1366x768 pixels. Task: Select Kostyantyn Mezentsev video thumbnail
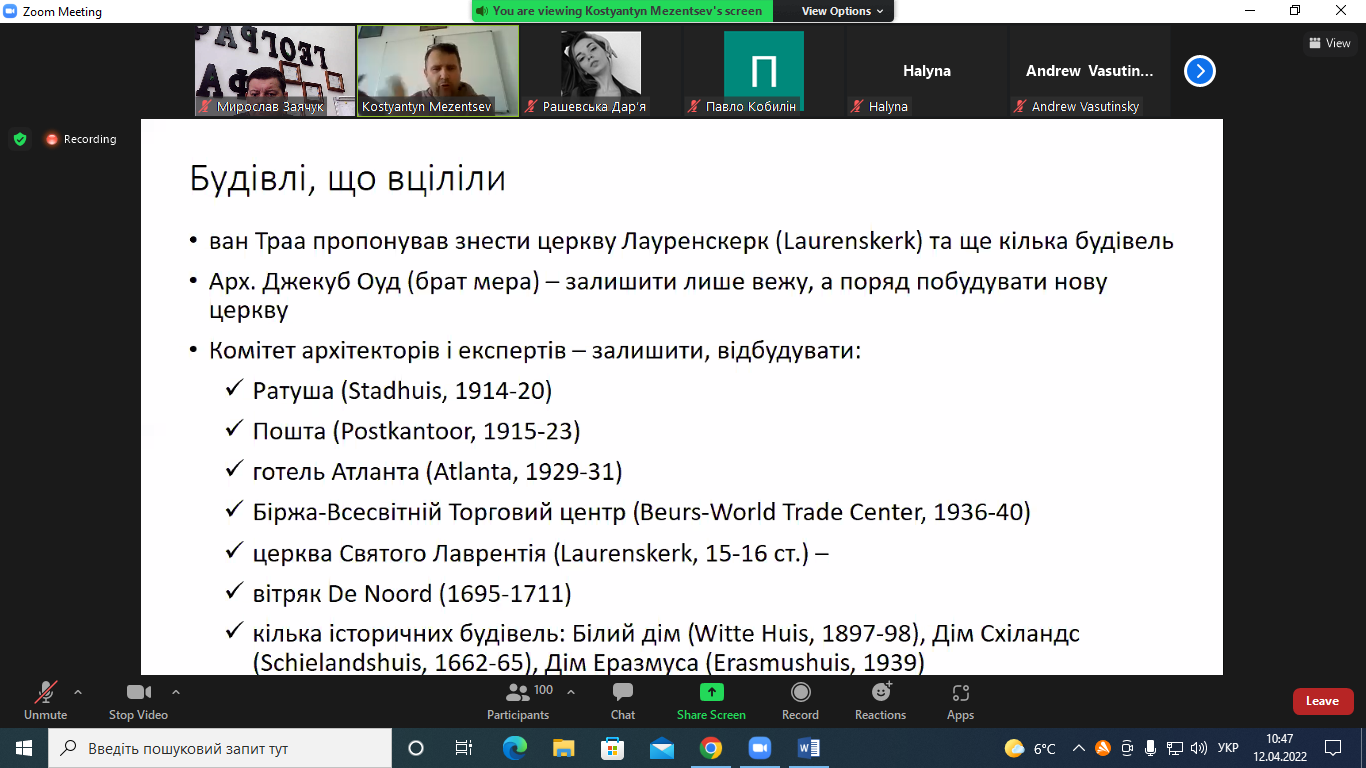click(438, 71)
